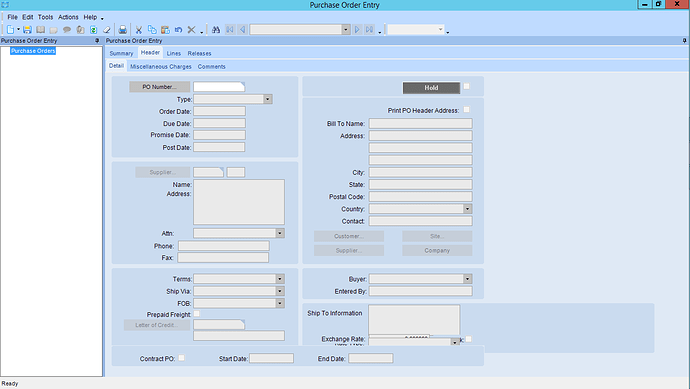Click the Undo arrow icon
Viewport: 690px width, 389px height.
coord(178,29)
